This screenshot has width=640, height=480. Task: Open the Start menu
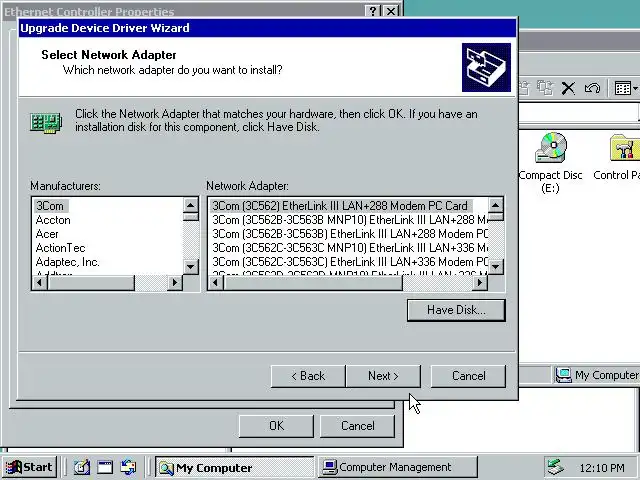[29, 467]
